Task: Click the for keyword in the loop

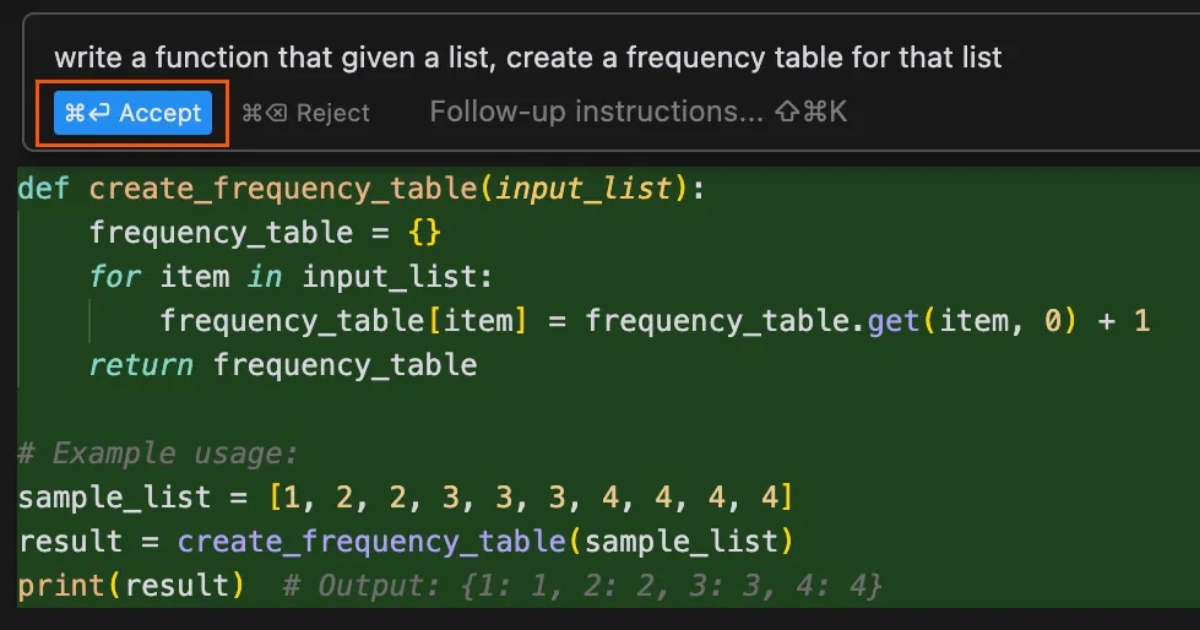Action: pos(115,276)
